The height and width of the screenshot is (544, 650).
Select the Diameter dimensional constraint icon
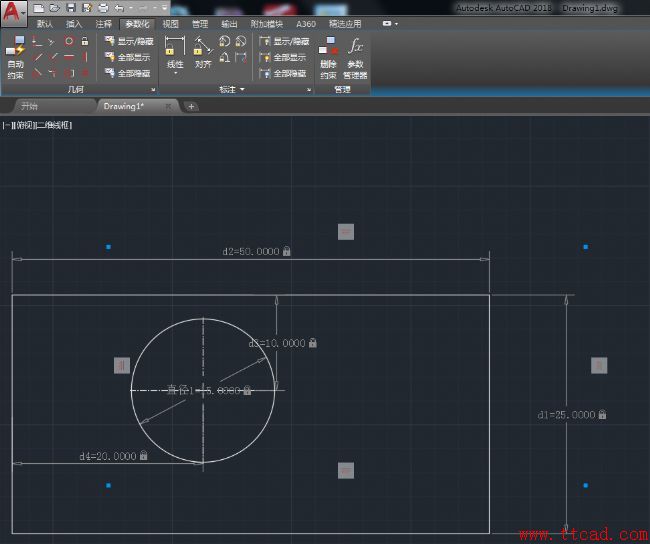(x=240, y=41)
